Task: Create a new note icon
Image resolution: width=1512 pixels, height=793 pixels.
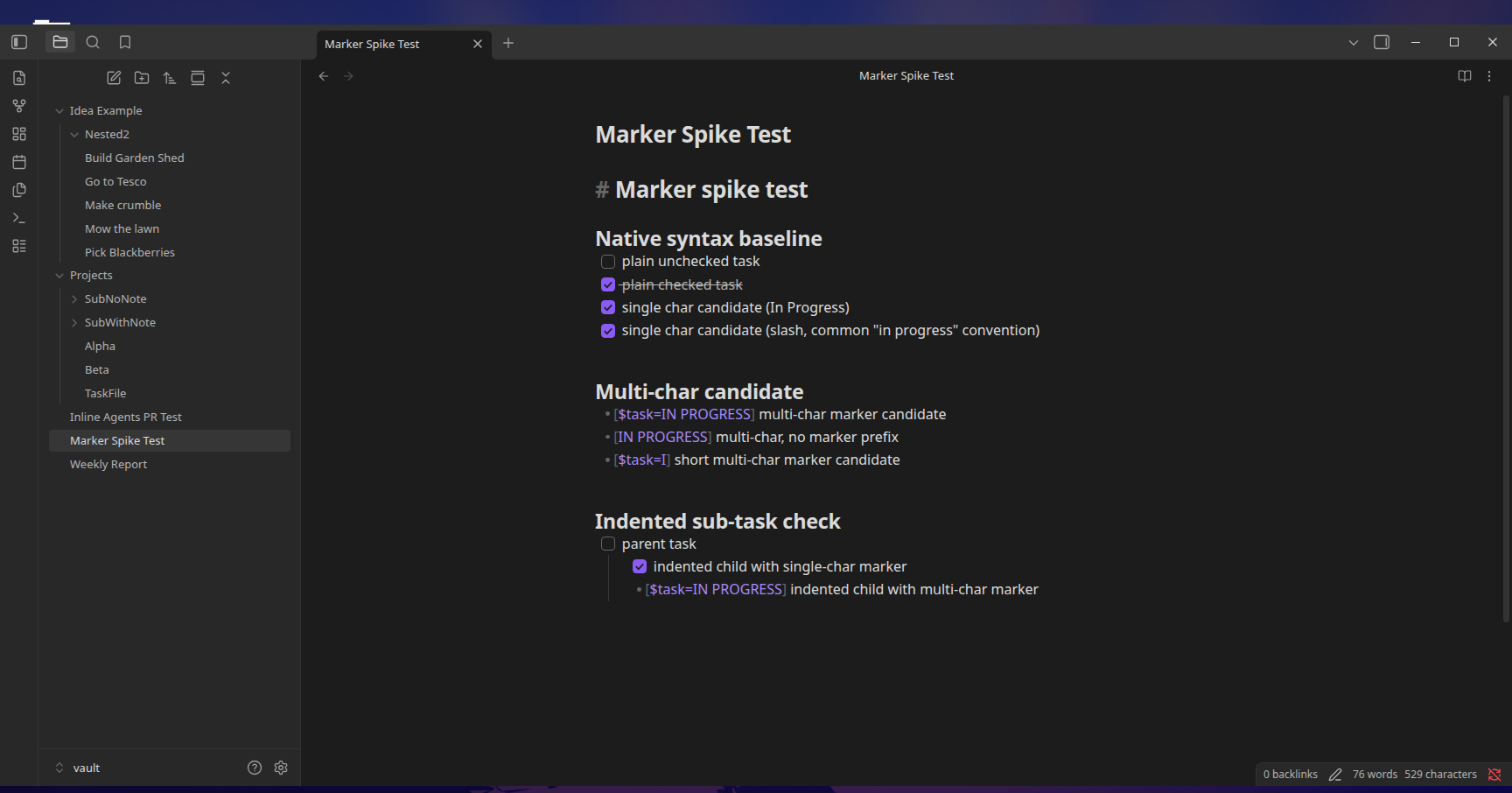Action: tap(114, 78)
